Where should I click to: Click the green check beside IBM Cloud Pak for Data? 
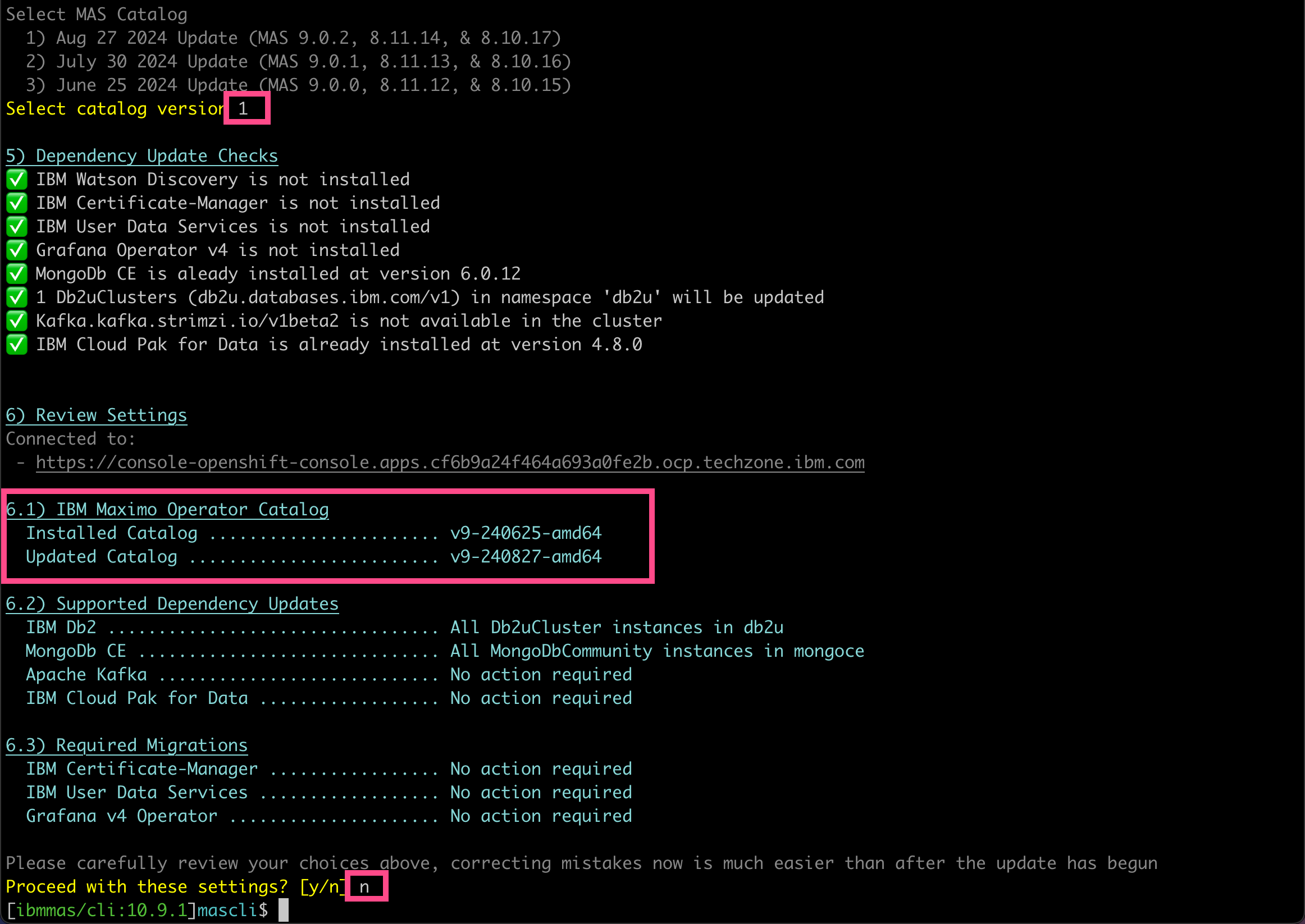coord(16,345)
